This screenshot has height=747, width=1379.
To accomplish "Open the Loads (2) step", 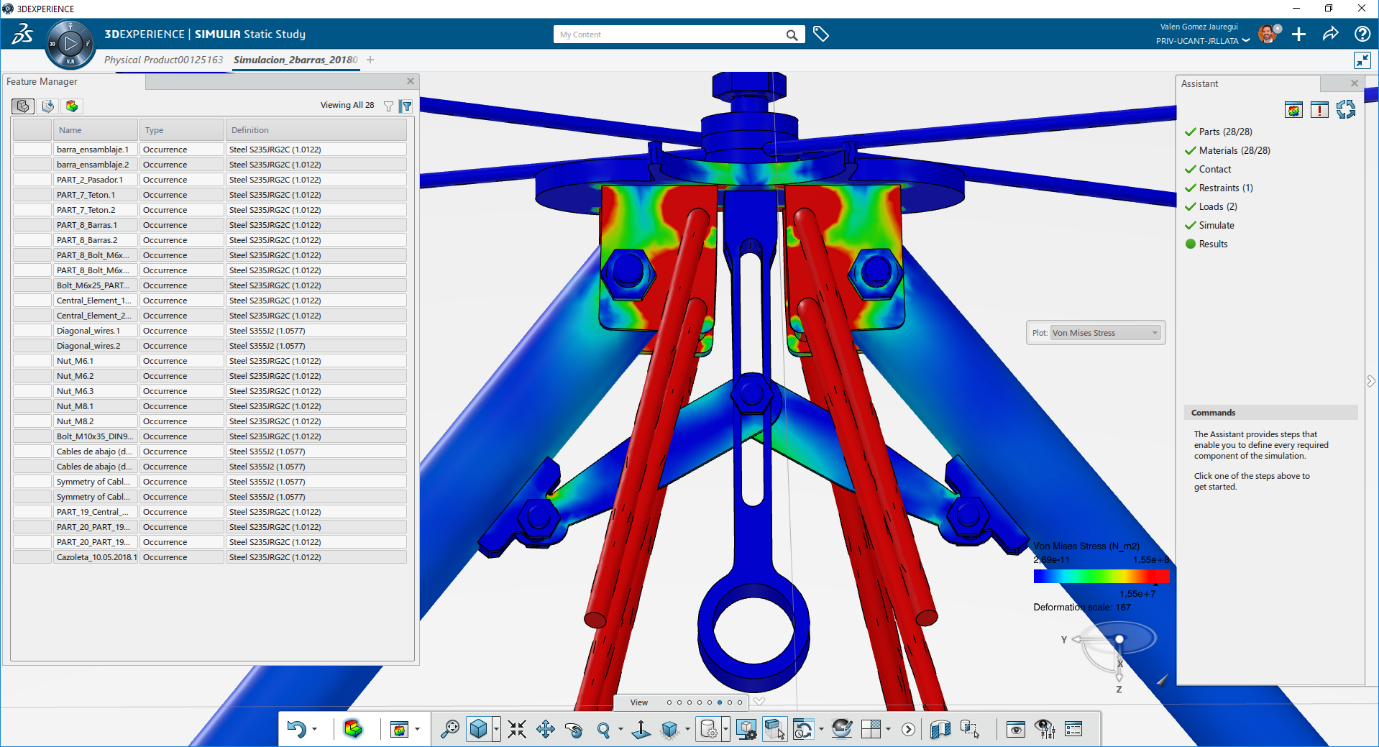I will 1218,206.
